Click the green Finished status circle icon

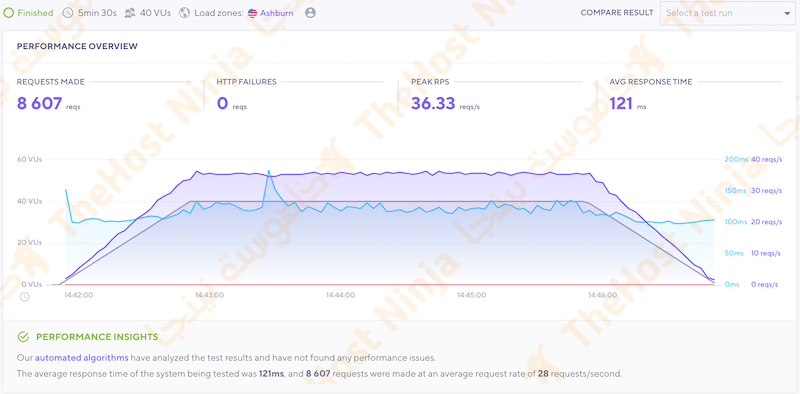8,13
